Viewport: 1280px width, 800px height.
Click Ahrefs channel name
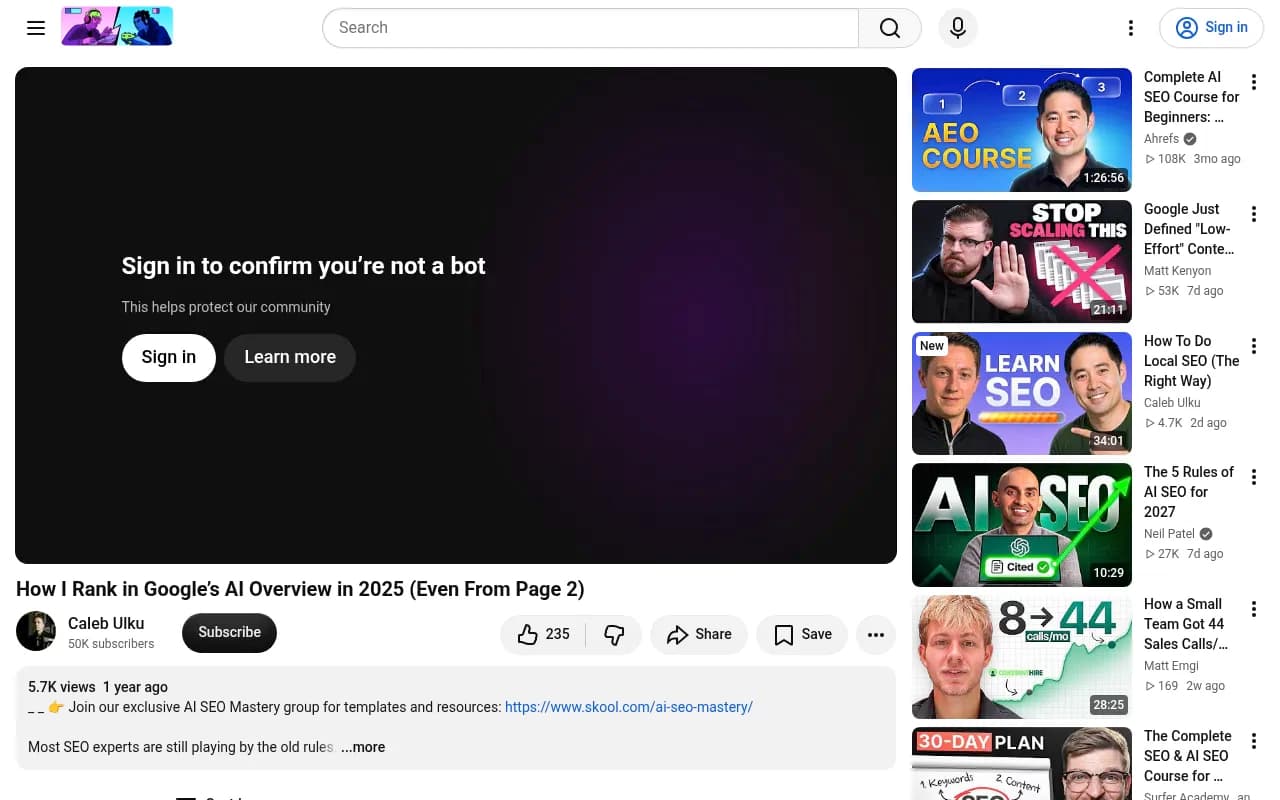(x=1161, y=139)
